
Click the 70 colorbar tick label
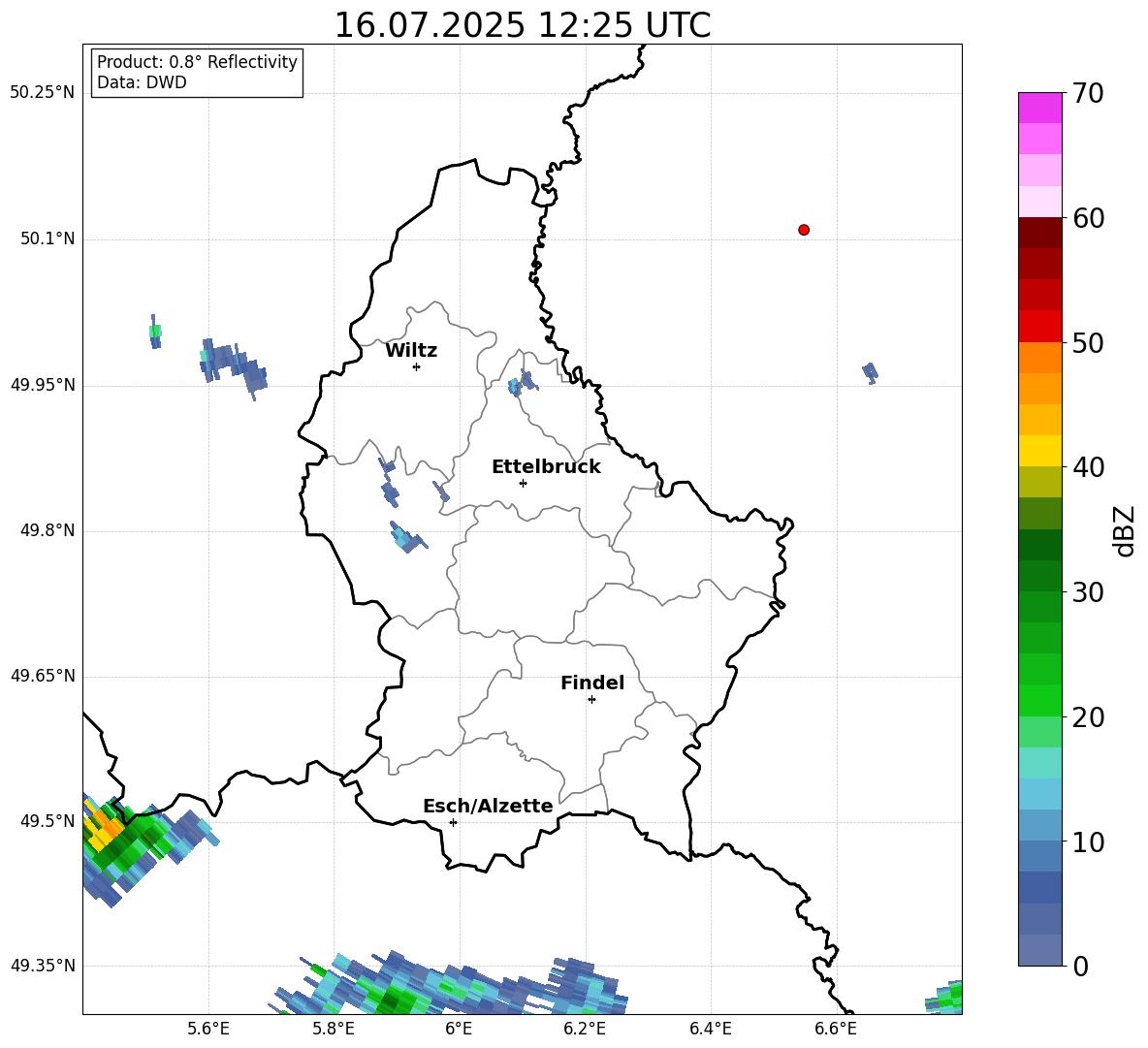pos(1088,93)
